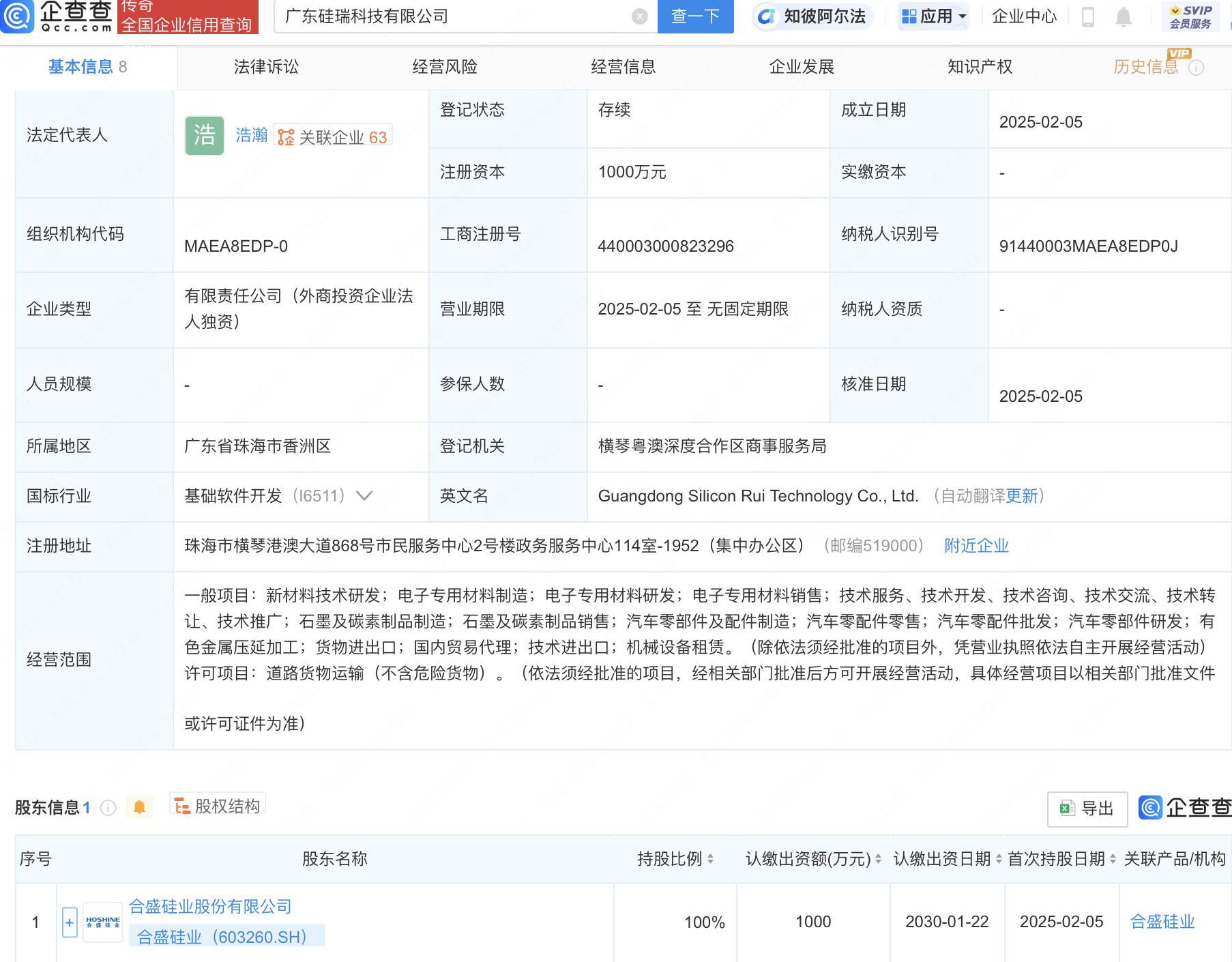Click the 知彼阿尔法 assistant icon
The image size is (1232, 962).
click(767, 16)
